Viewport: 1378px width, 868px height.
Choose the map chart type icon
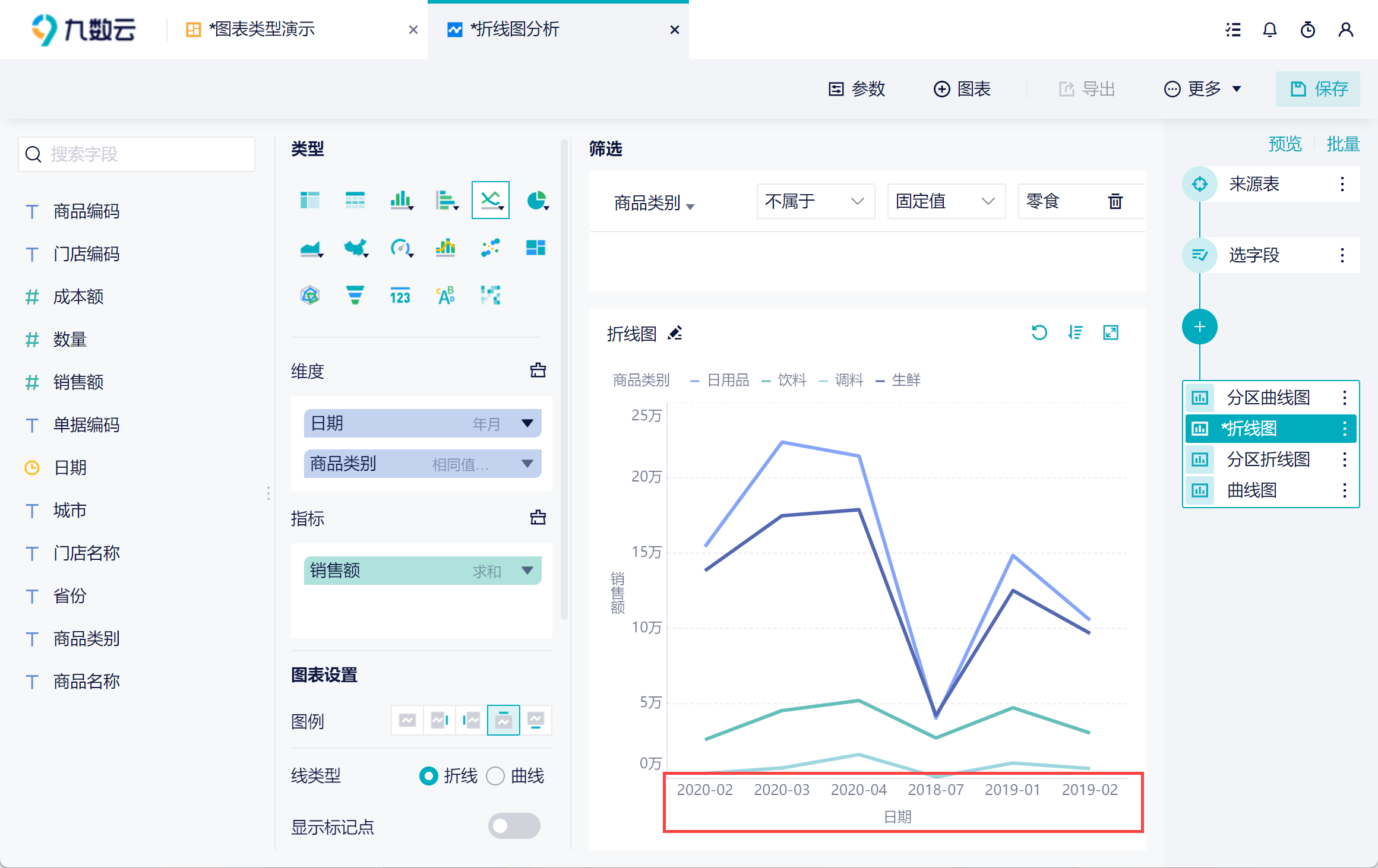click(x=355, y=248)
